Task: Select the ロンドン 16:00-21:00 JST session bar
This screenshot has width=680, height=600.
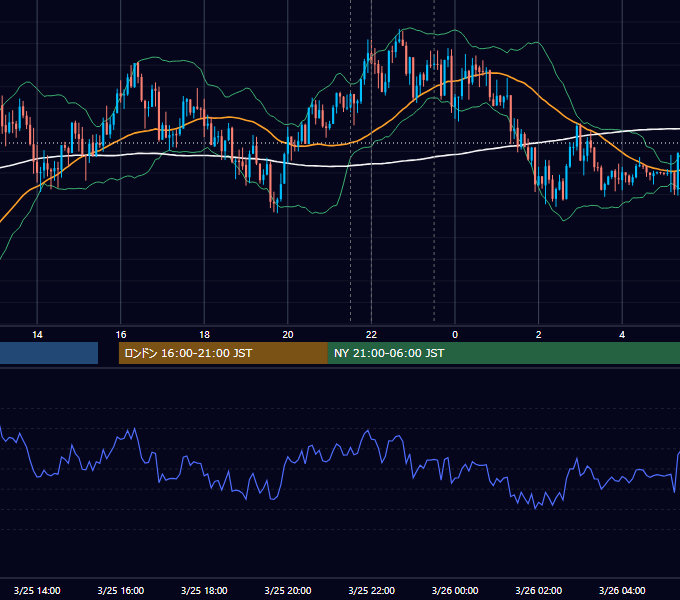Action: [223, 353]
